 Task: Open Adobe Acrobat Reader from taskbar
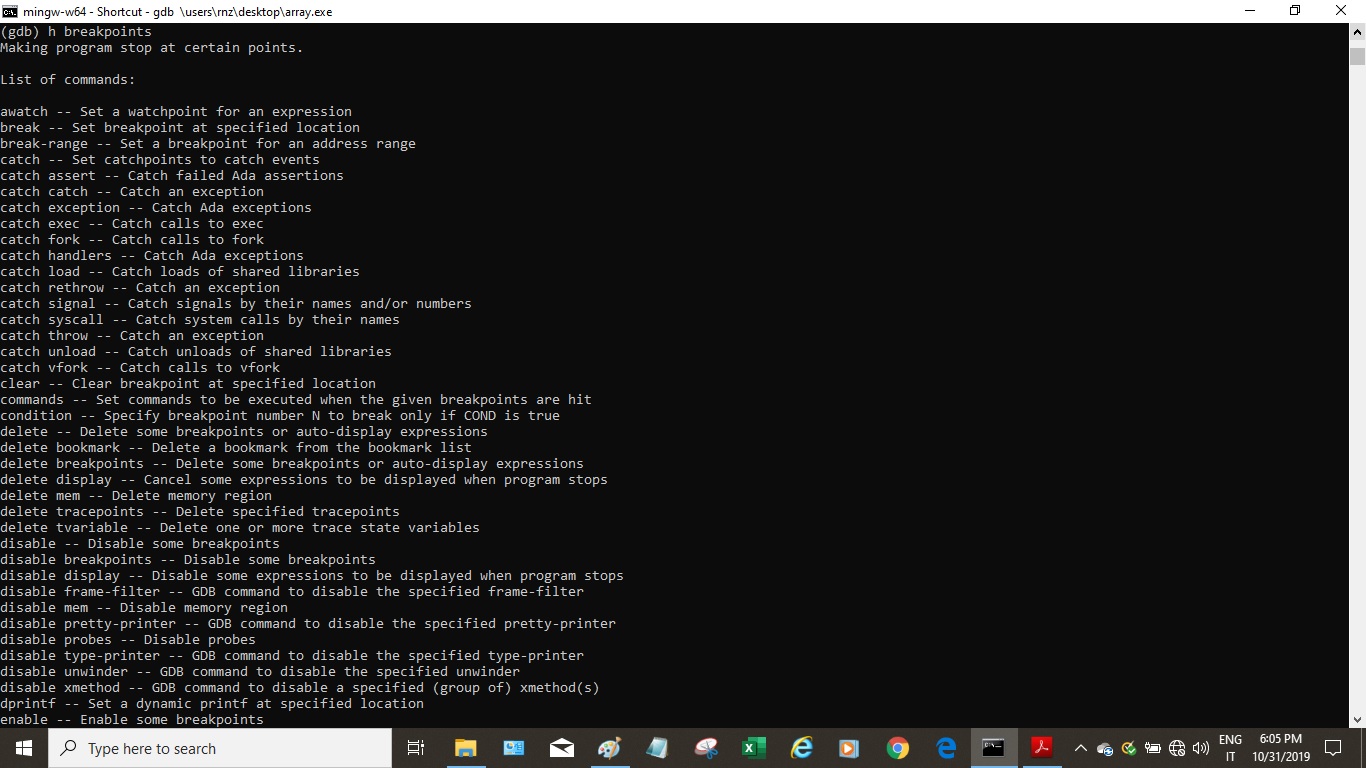click(1041, 748)
